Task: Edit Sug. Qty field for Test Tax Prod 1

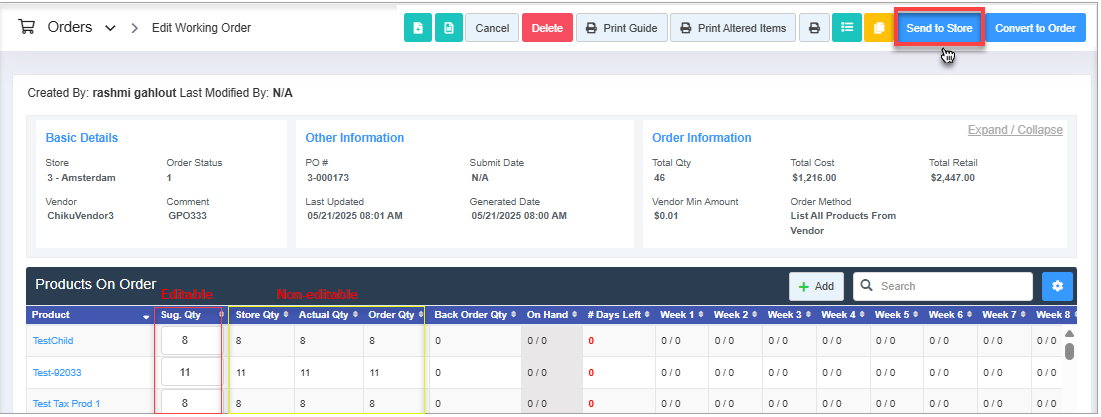Action: 191,403
